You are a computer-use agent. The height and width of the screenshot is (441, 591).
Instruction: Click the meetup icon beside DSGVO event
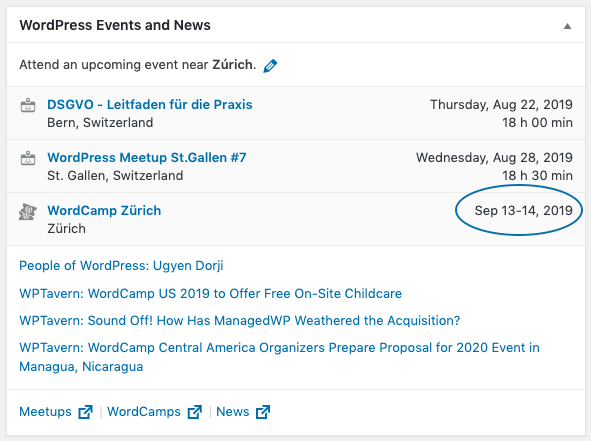(28, 105)
